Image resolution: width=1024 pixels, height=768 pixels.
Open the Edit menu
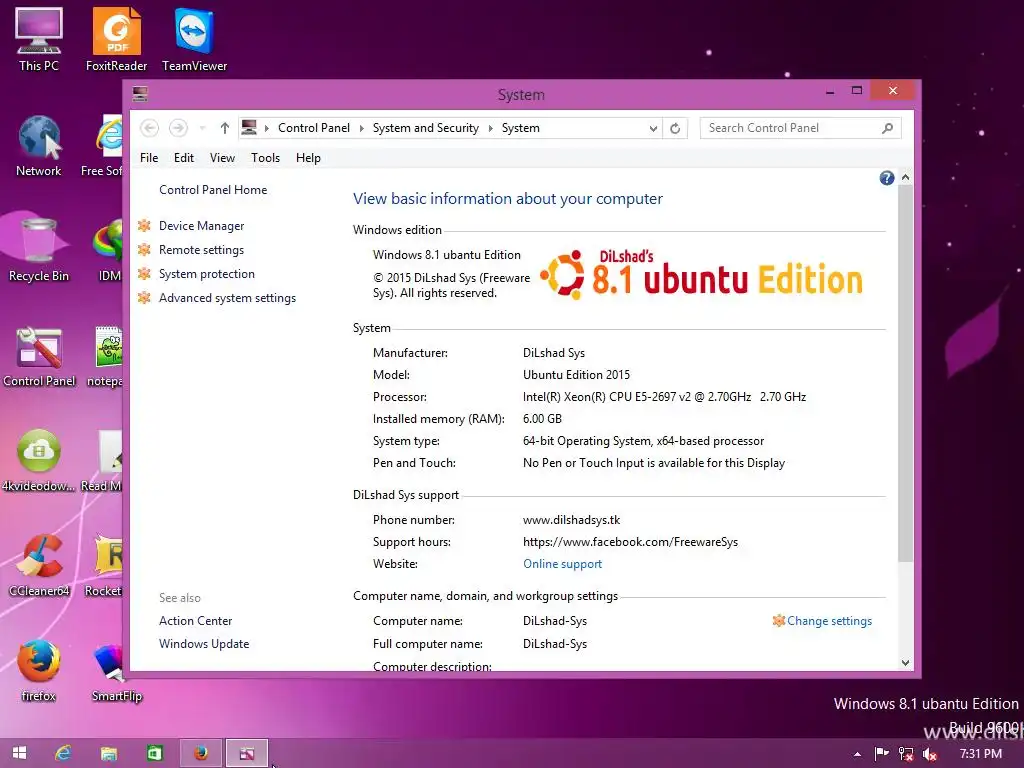click(184, 158)
